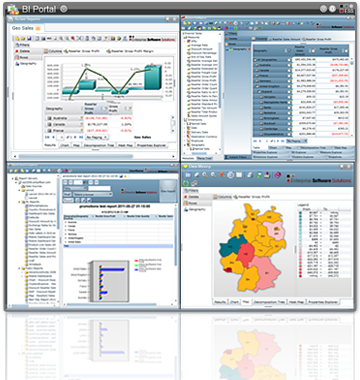Screen dimensions: 360x380
Task: Click Destination Currency node in metadata tree
Action: click(x=202, y=137)
